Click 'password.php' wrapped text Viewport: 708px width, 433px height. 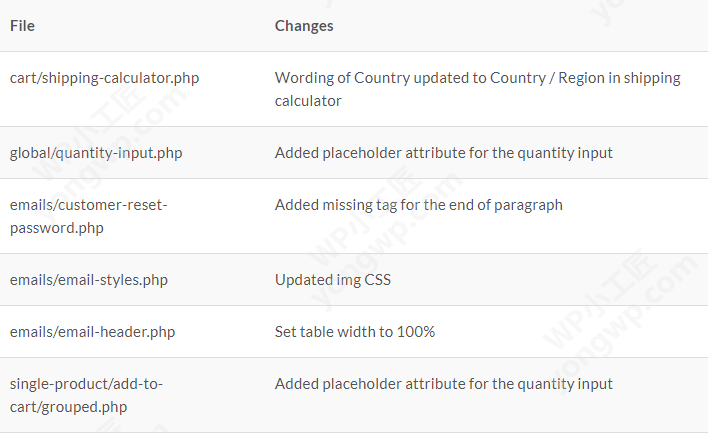click(56, 228)
